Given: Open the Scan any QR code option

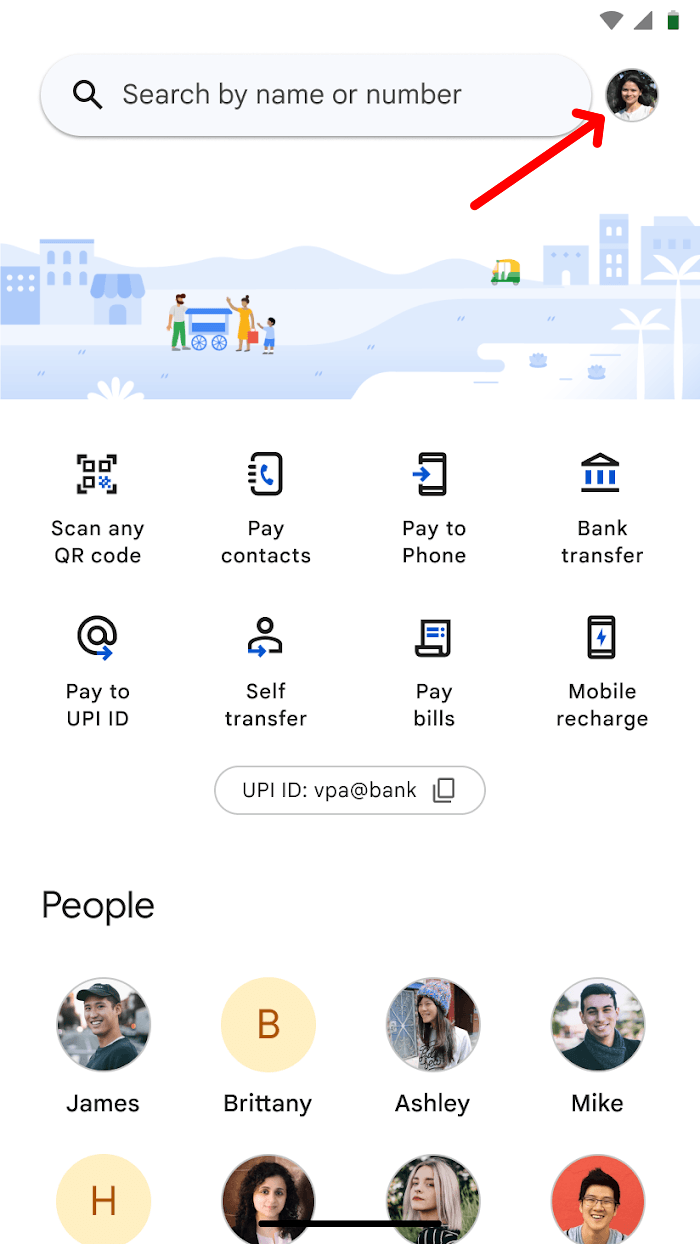Looking at the screenshot, I should tap(97, 473).
